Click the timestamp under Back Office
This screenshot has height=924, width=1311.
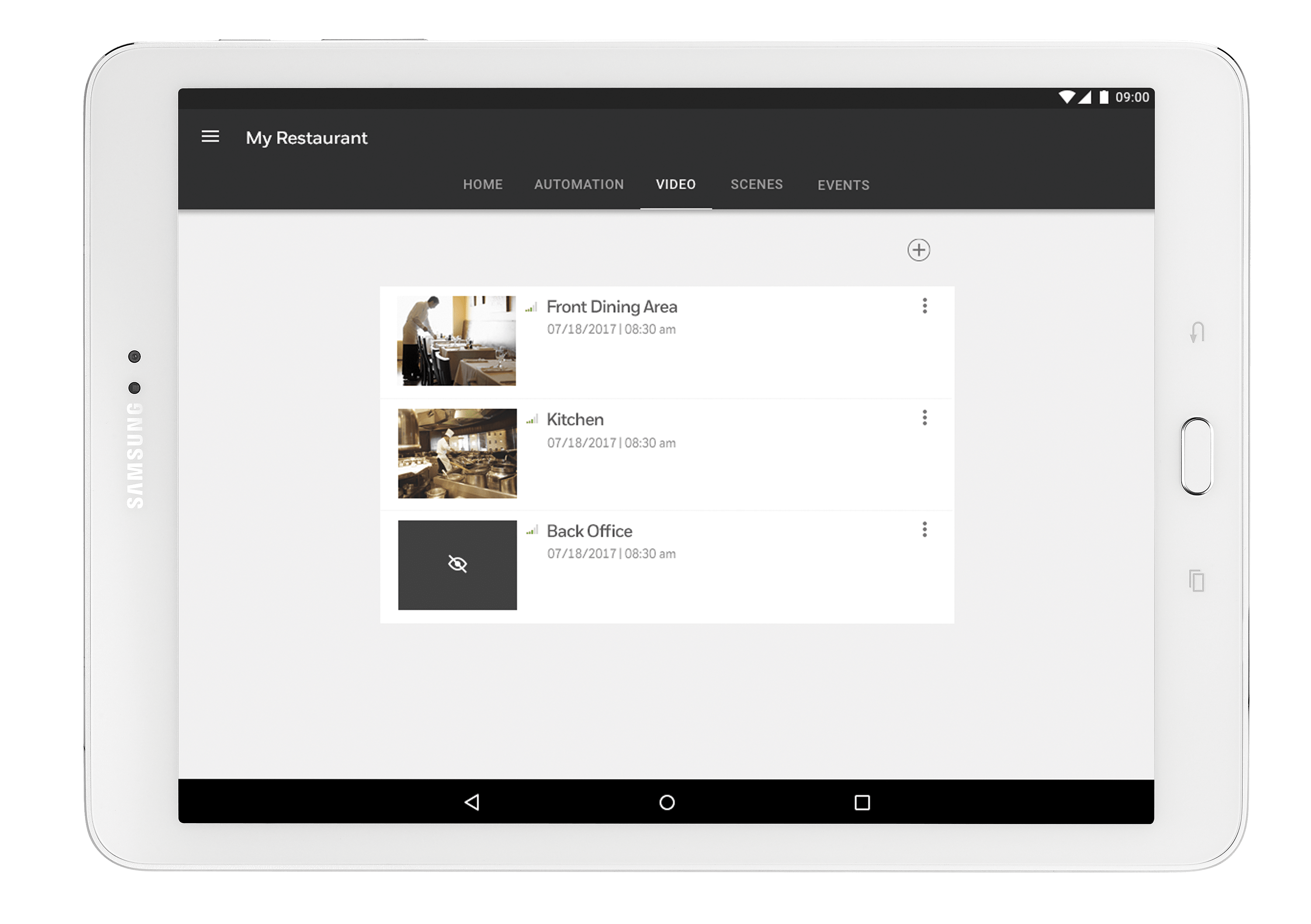pyautogui.click(x=611, y=554)
